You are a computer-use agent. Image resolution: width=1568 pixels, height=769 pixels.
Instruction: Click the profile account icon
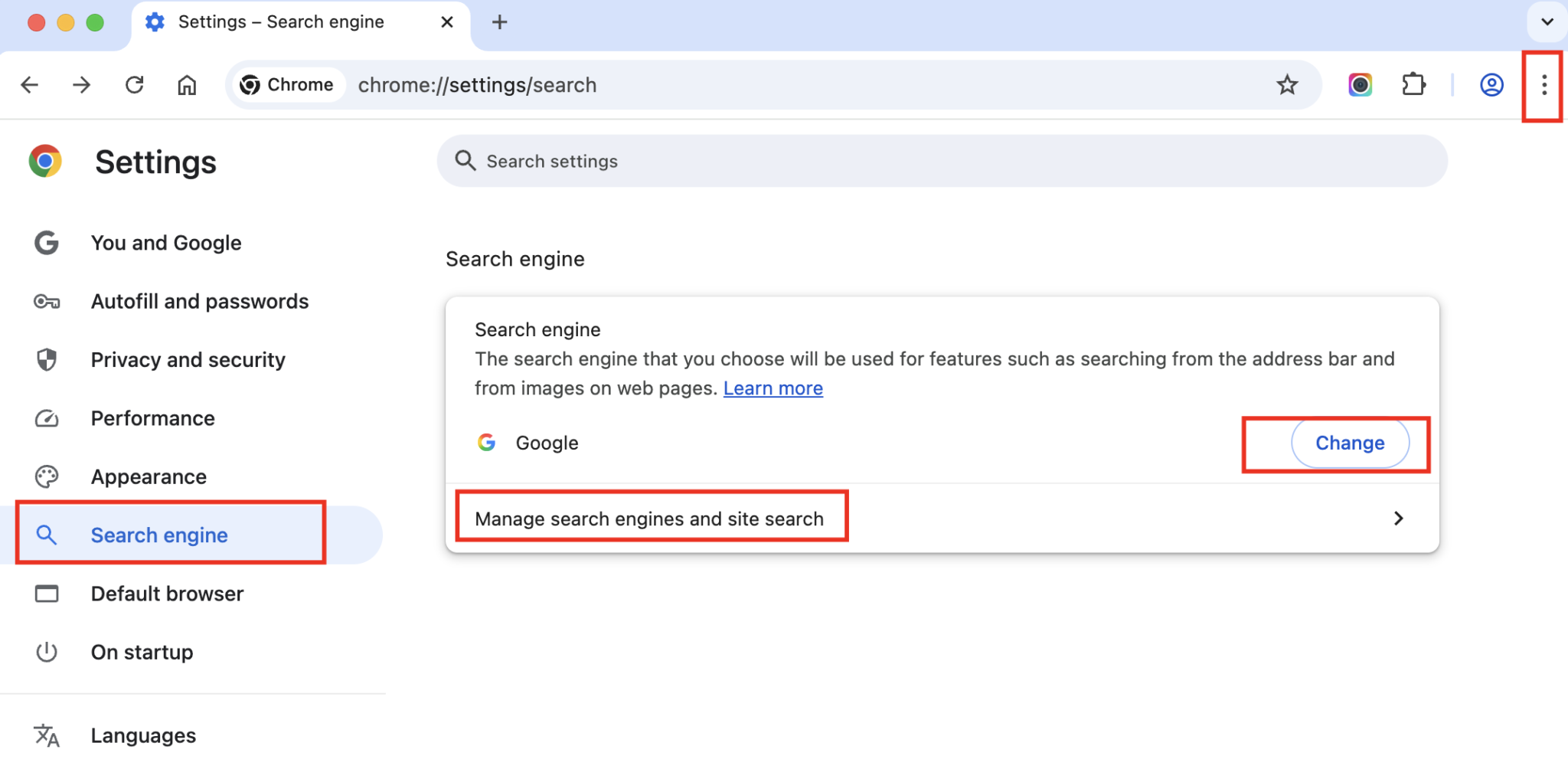coord(1491,85)
